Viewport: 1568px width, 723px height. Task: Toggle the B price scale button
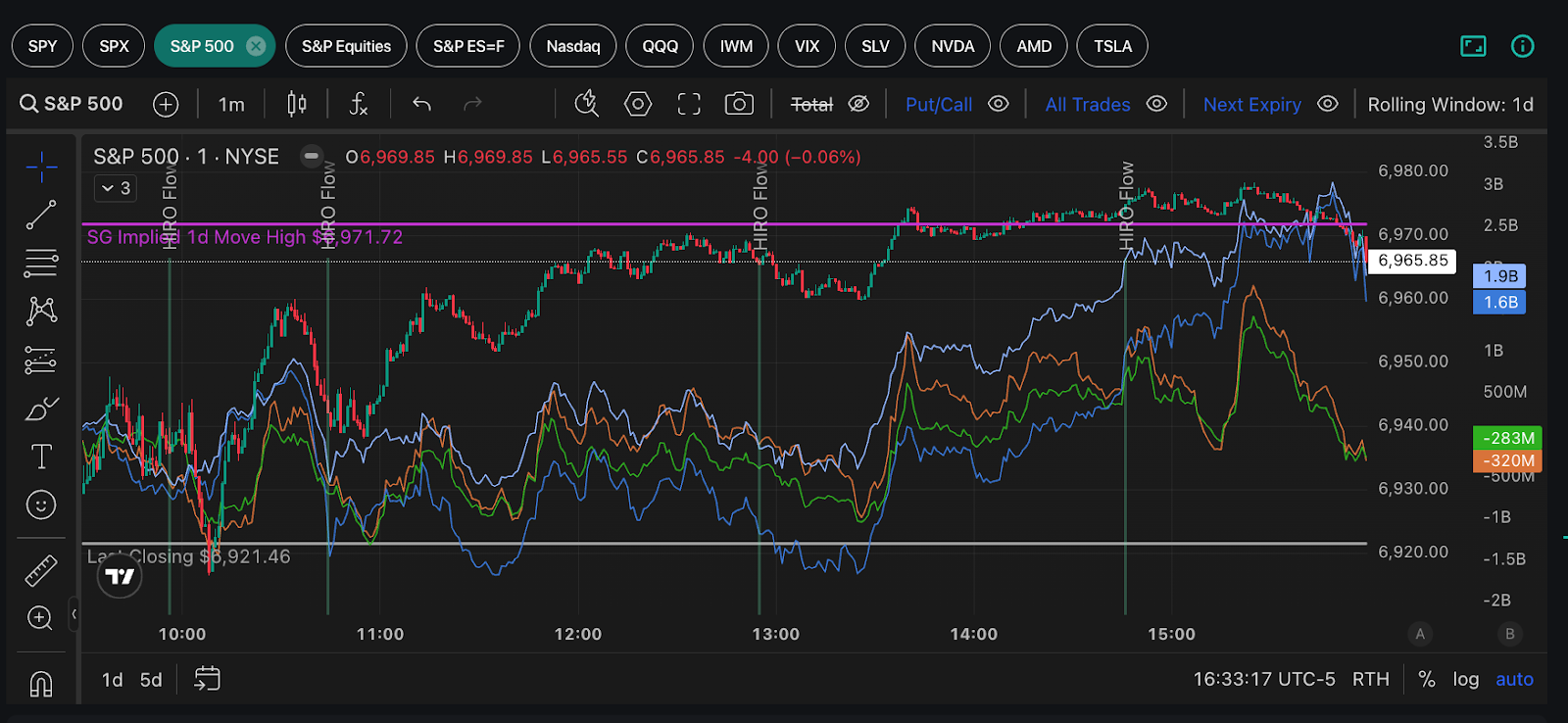tap(1510, 634)
